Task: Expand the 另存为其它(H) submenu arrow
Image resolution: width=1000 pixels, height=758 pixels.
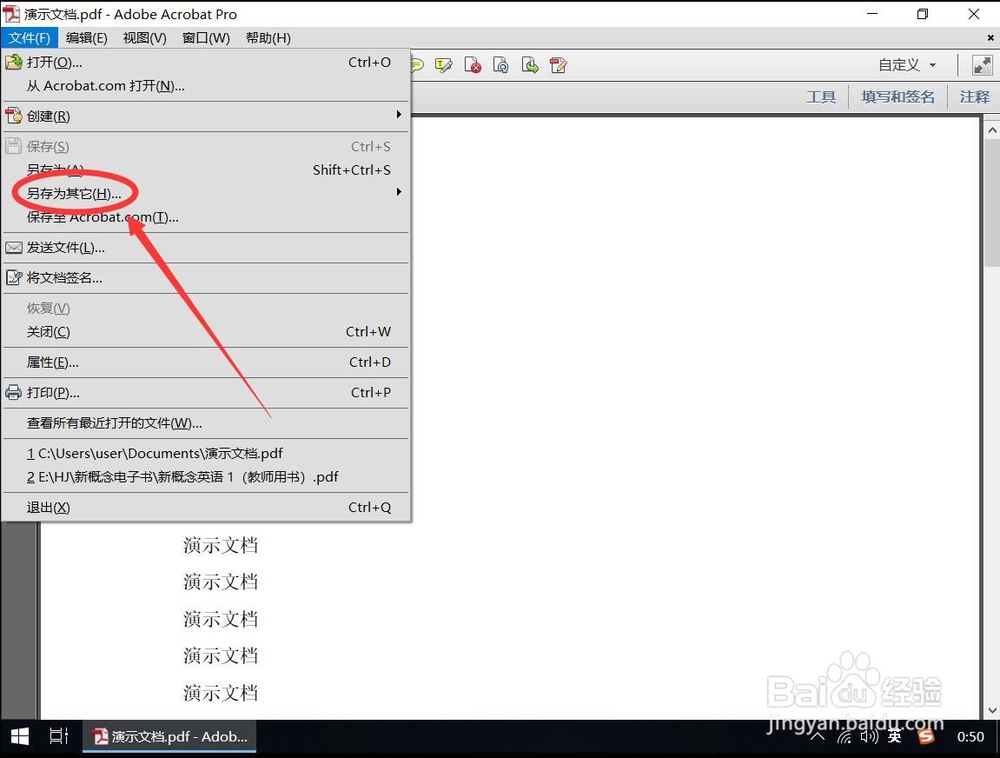Action: coord(398,192)
